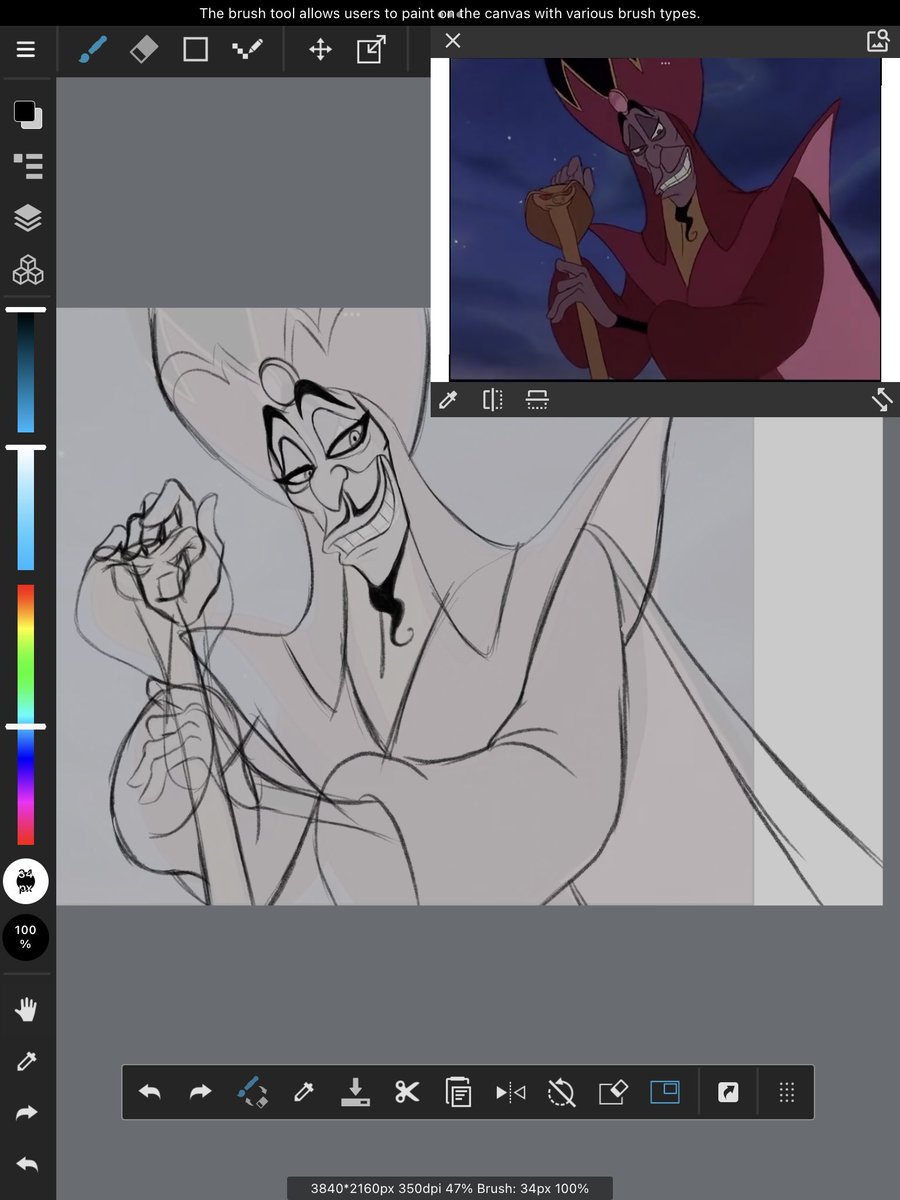Open brush preview circle
The width and height of the screenshot is (900, 1200).
pyautogui.click(x=26, y=881)
